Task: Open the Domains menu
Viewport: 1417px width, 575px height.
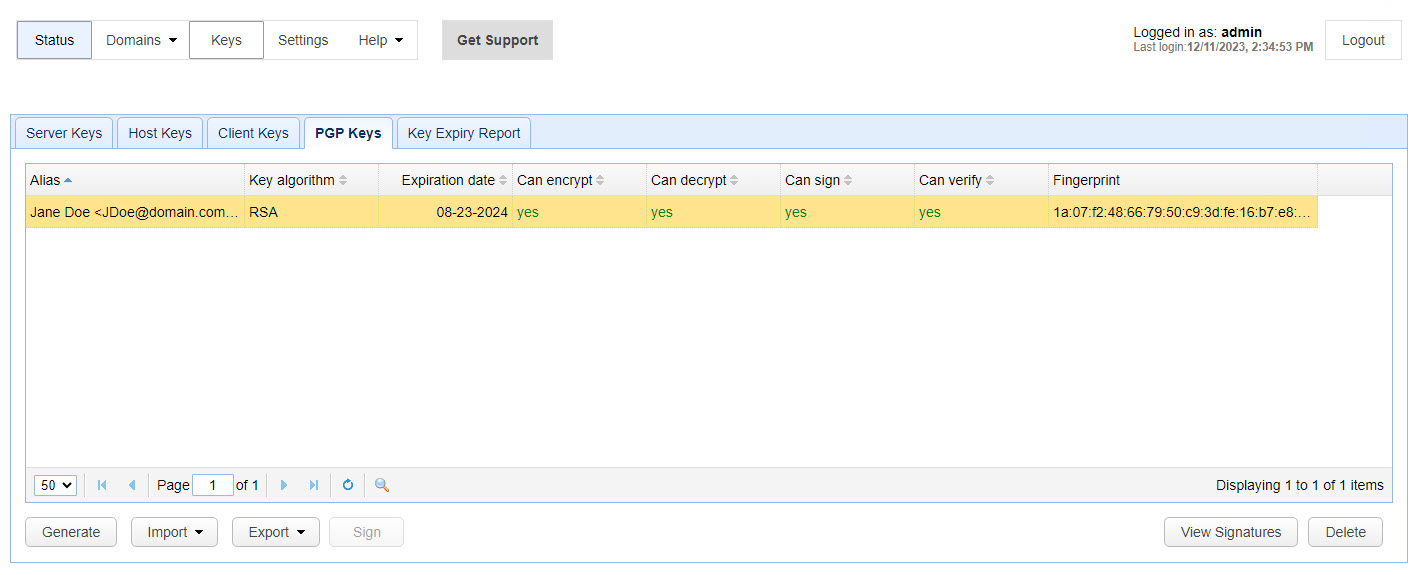Action: pos(141,40)
